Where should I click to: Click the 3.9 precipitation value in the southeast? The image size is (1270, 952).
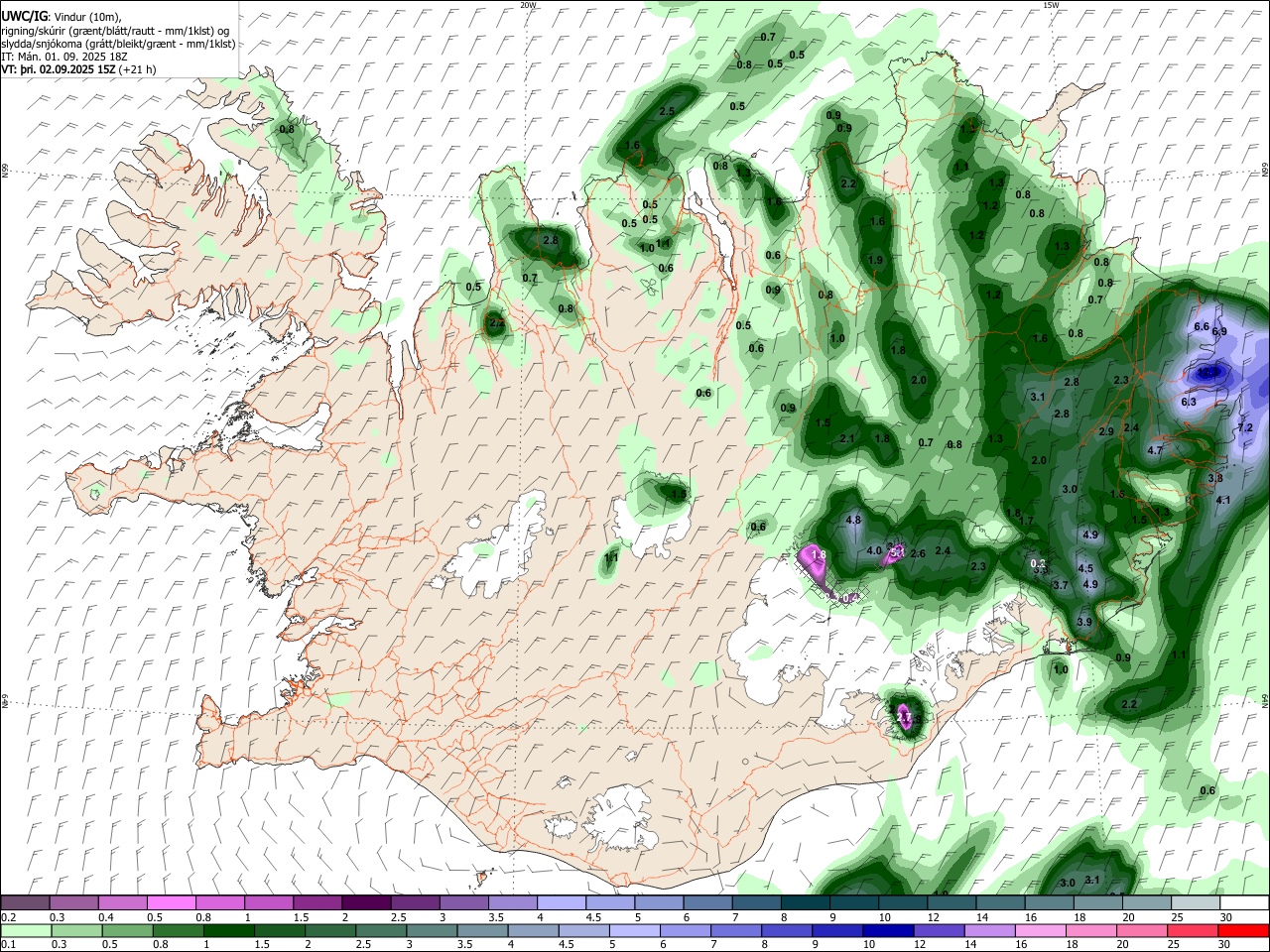[x=1084, y=622]
